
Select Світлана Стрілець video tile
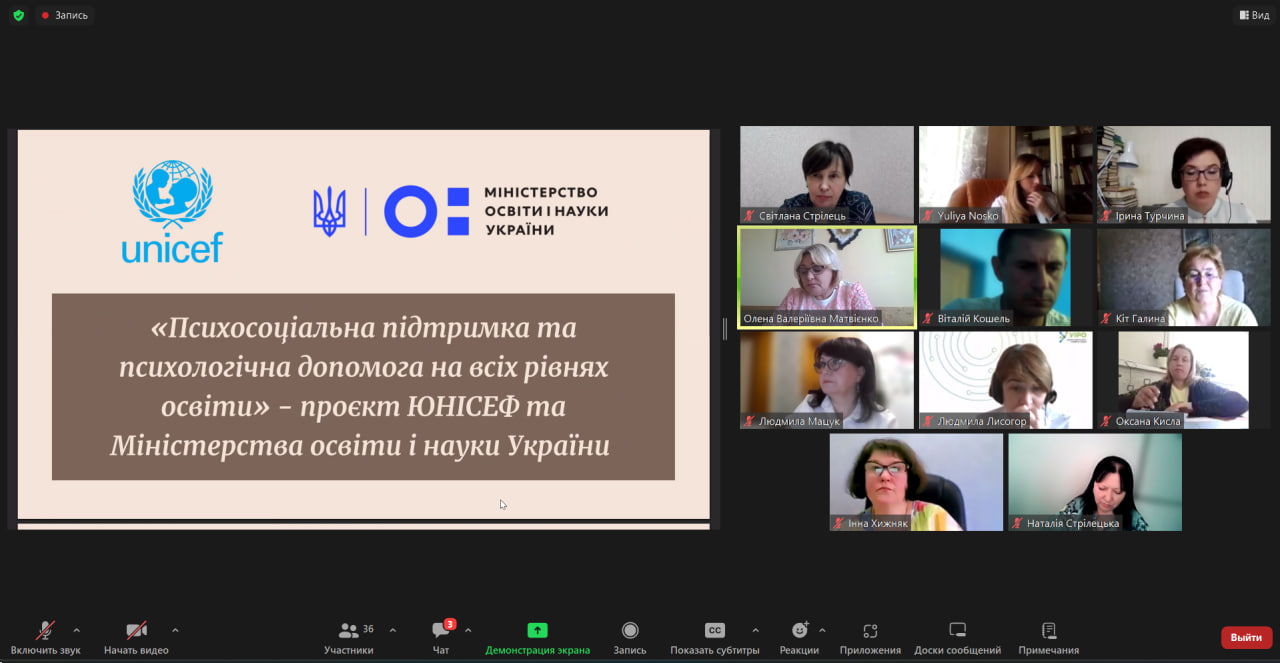[x=827, y=175]
